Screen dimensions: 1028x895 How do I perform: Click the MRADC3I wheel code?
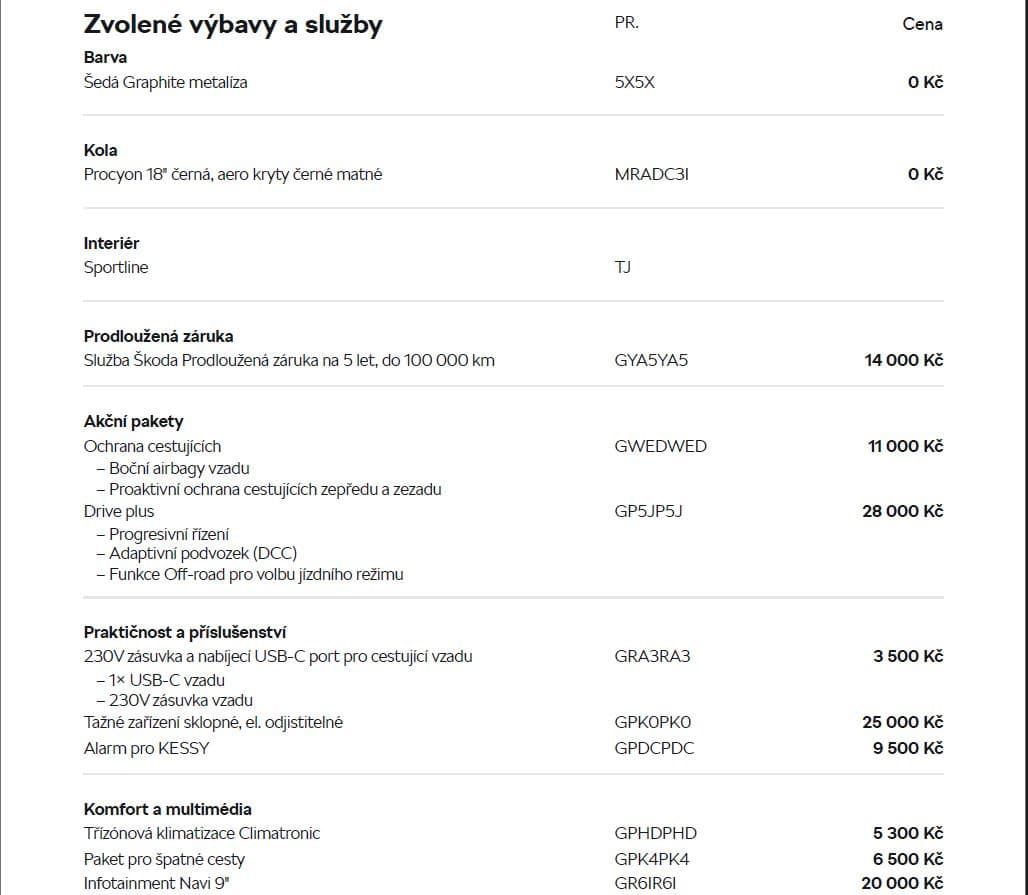coord(651,174)
